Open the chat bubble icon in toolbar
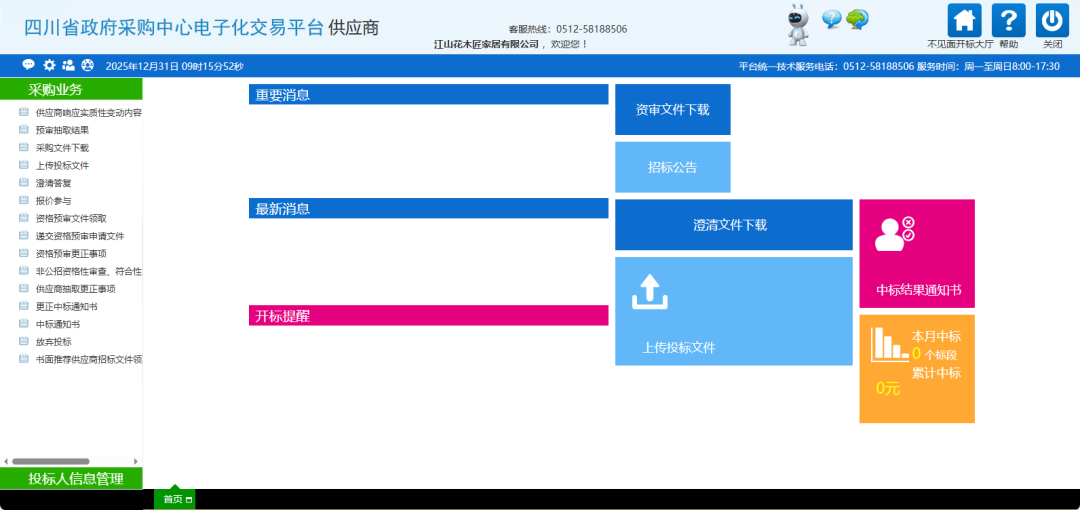Viewport: 1080px width, 510px height. (x=28, y=65)
